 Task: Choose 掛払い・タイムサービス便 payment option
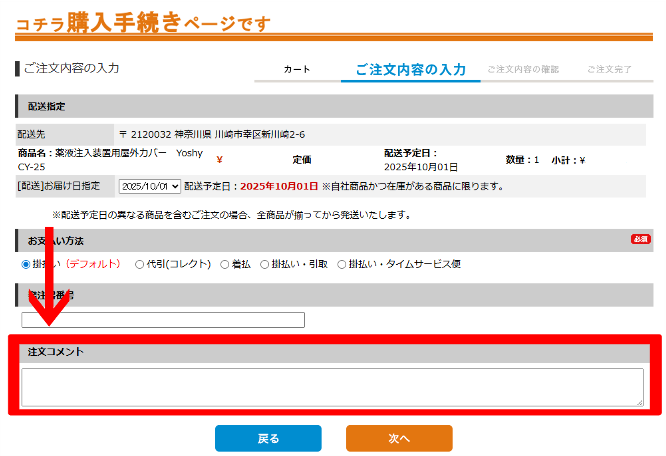(342, 265)
